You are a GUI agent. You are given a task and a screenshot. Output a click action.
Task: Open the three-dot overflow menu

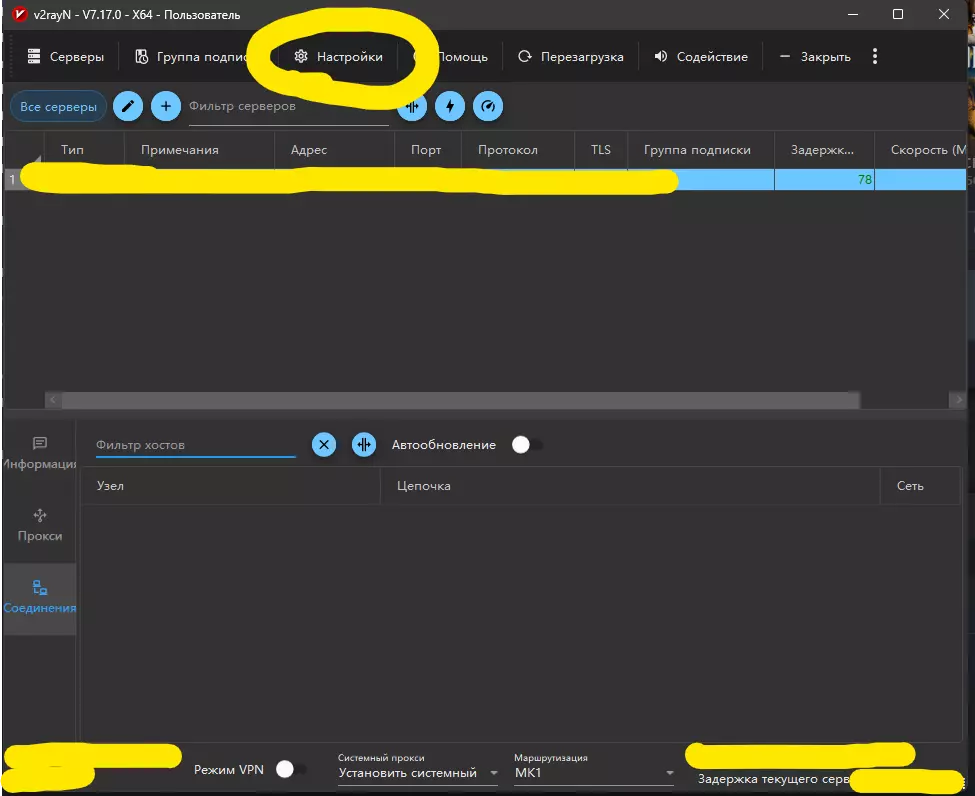875,57
